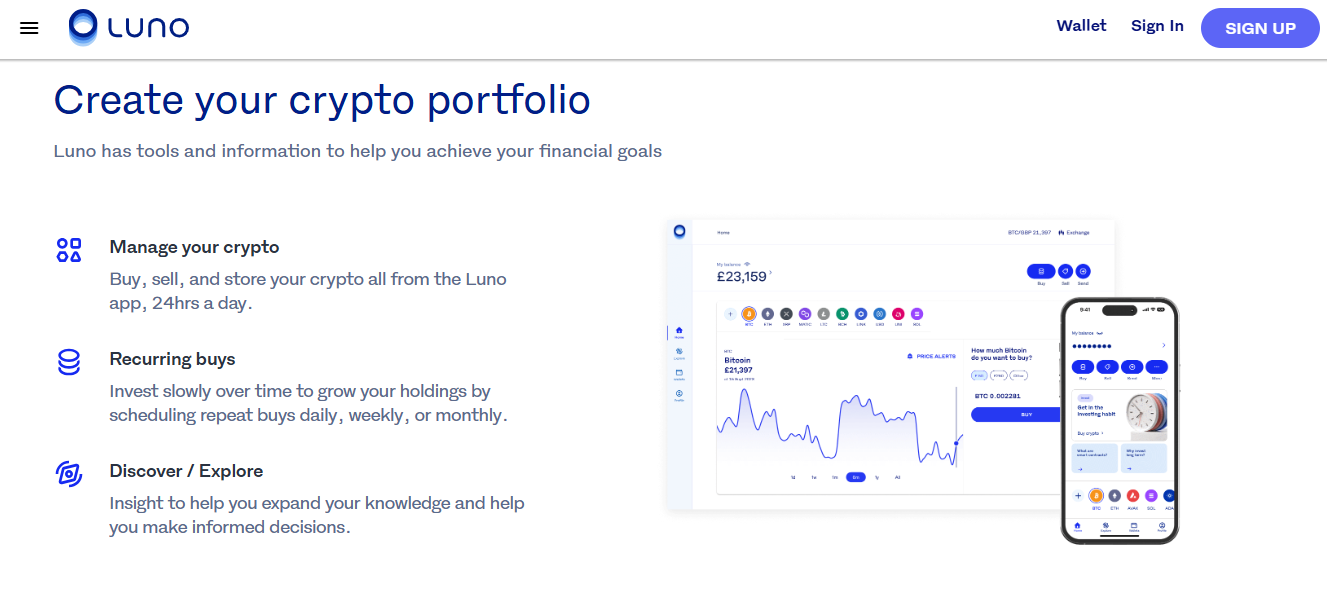Tap Home tab in phone bottom bar
Viewport: 1327px width, 593px height.
[1077, 527]
